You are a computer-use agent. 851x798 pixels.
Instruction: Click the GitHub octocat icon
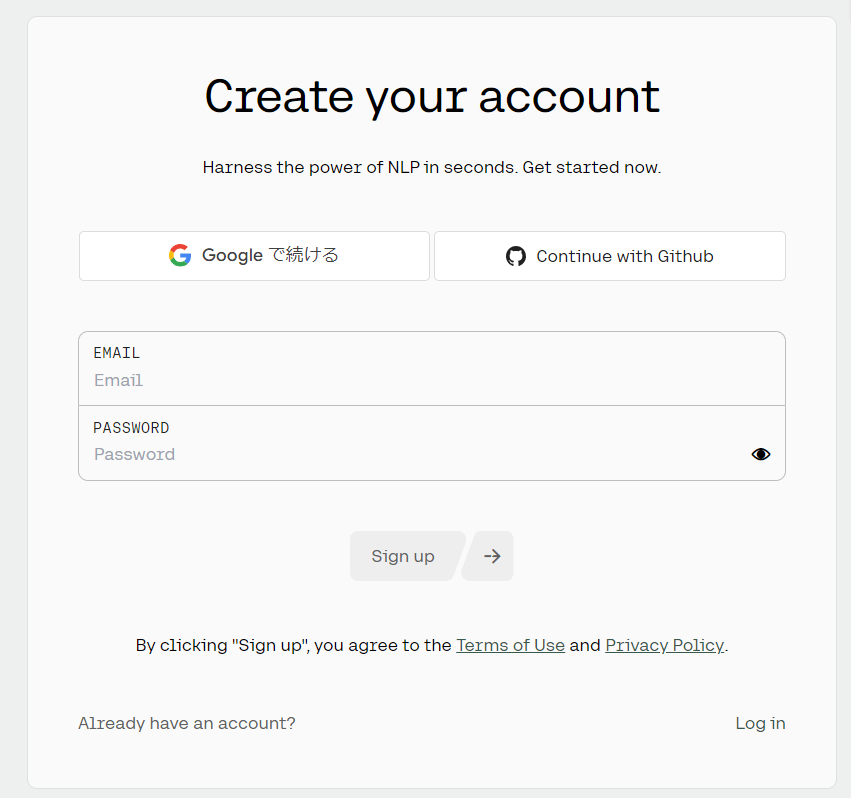[x=516, y=256]
